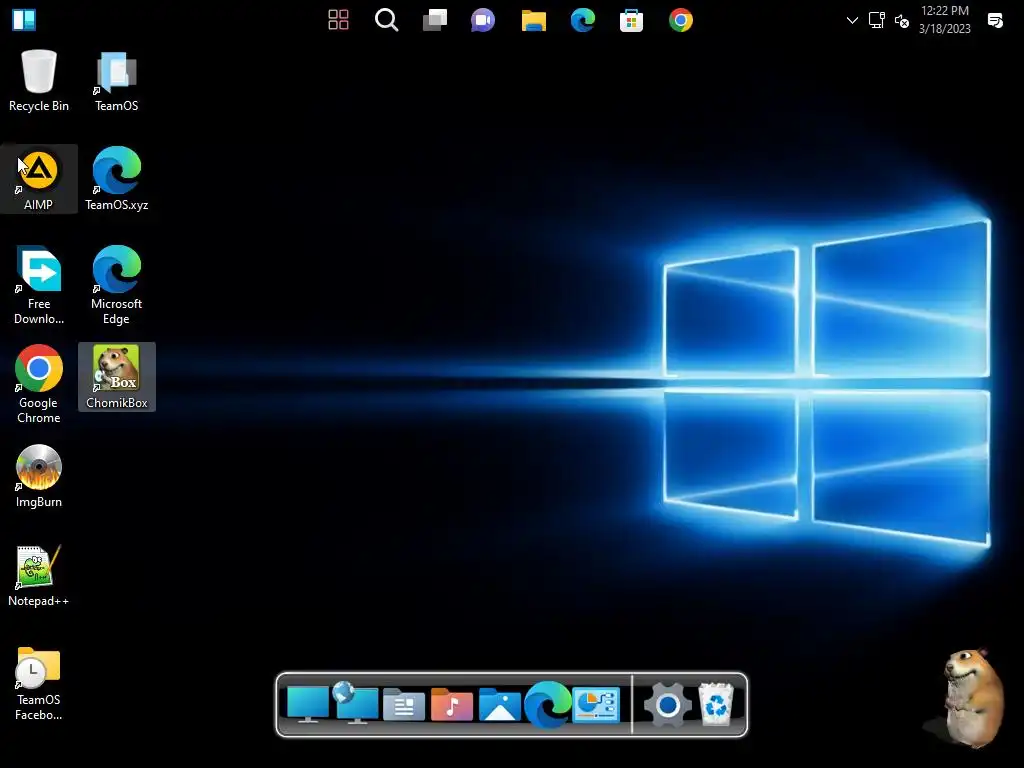Select the Free Download Manager shortcut
The width and height of the screenshot is (1024, 768).
point(39,285)
